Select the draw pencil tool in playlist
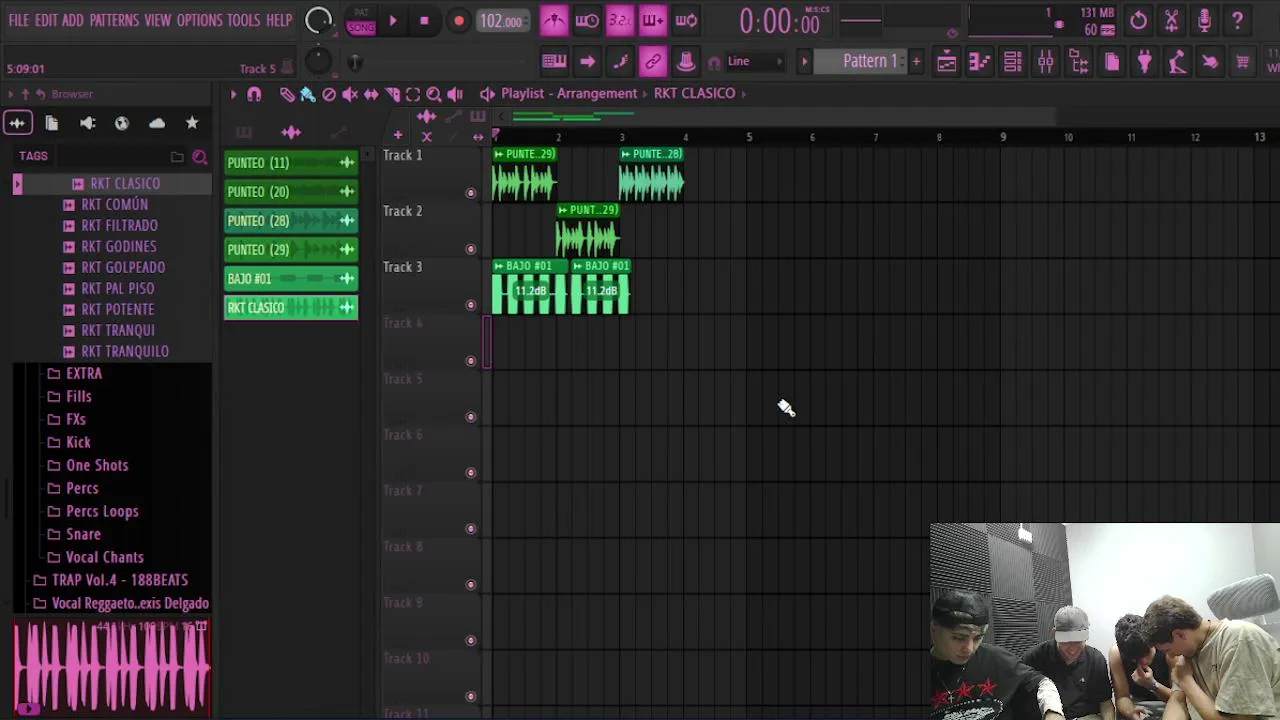The width and height of the screenshot is (1280, 720). coord(287,94)
